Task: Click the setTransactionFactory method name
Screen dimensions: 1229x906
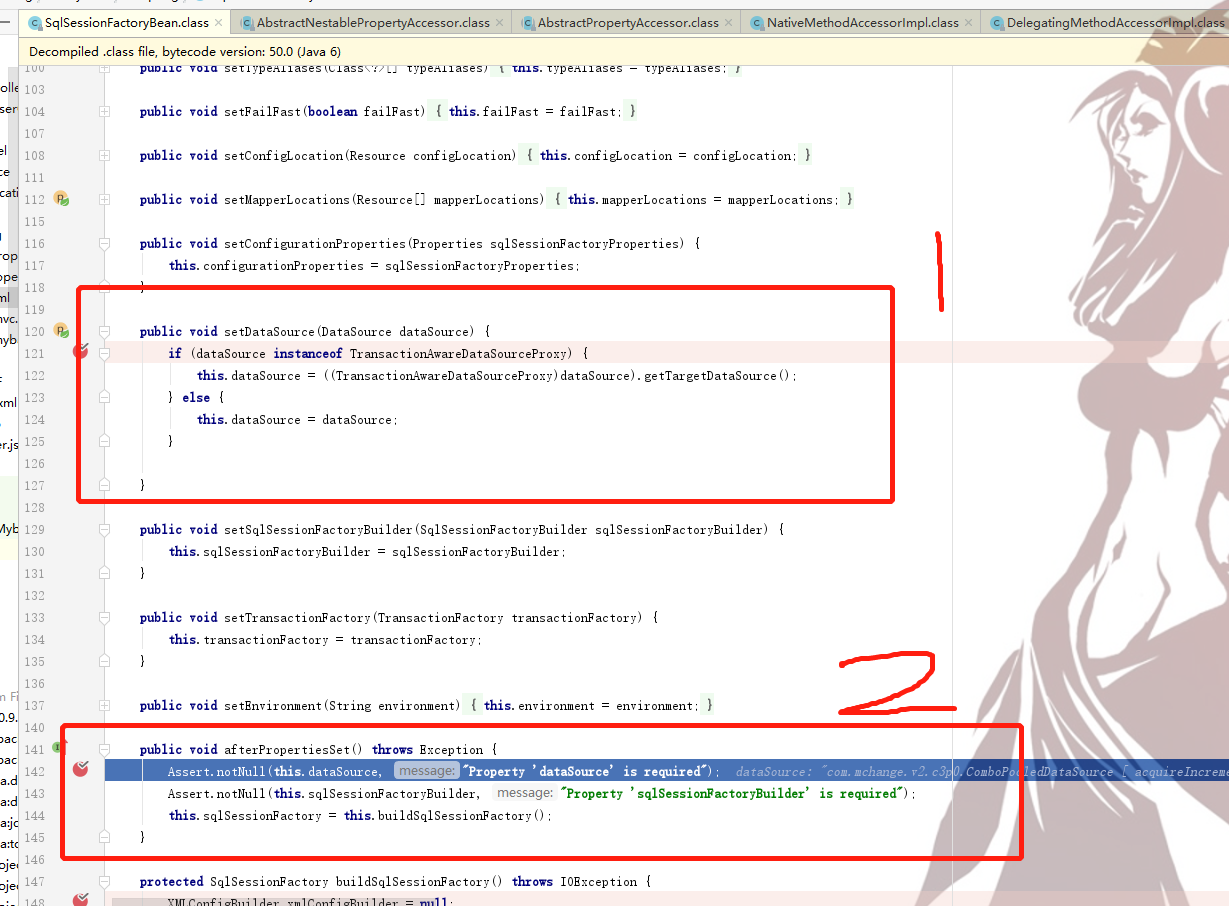Action: point(297,617)
